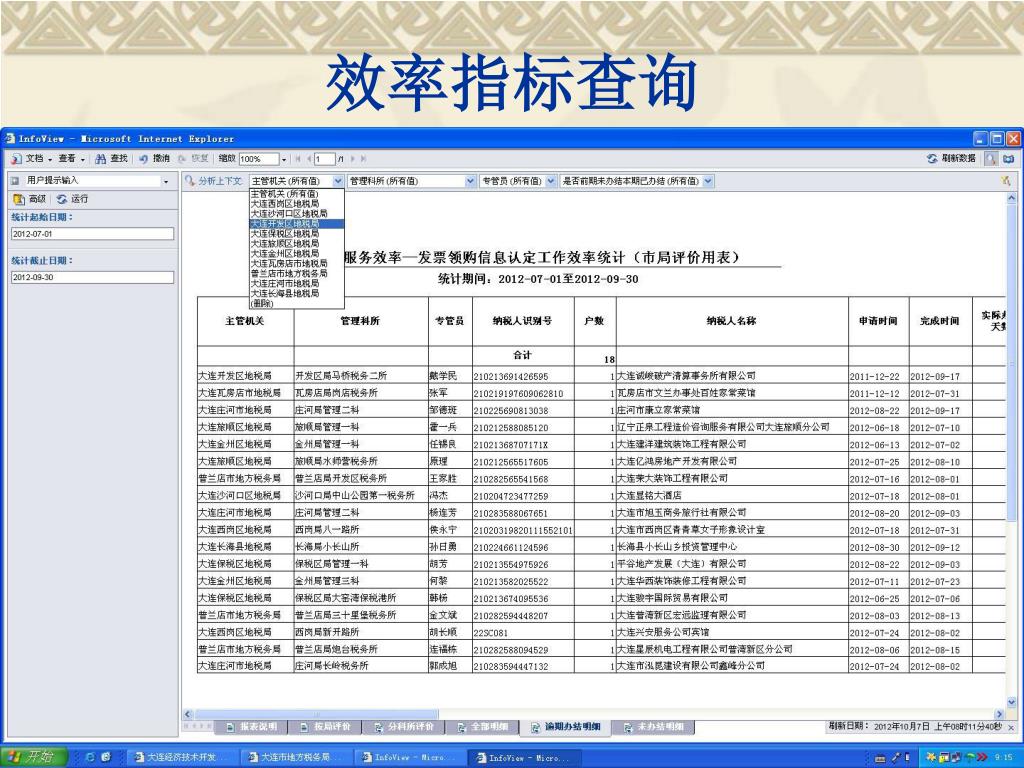Switch to the 逾期办结明细 report tab
Image resolution: width=1024 pixels, height=768 pixels.
(566, 727)
